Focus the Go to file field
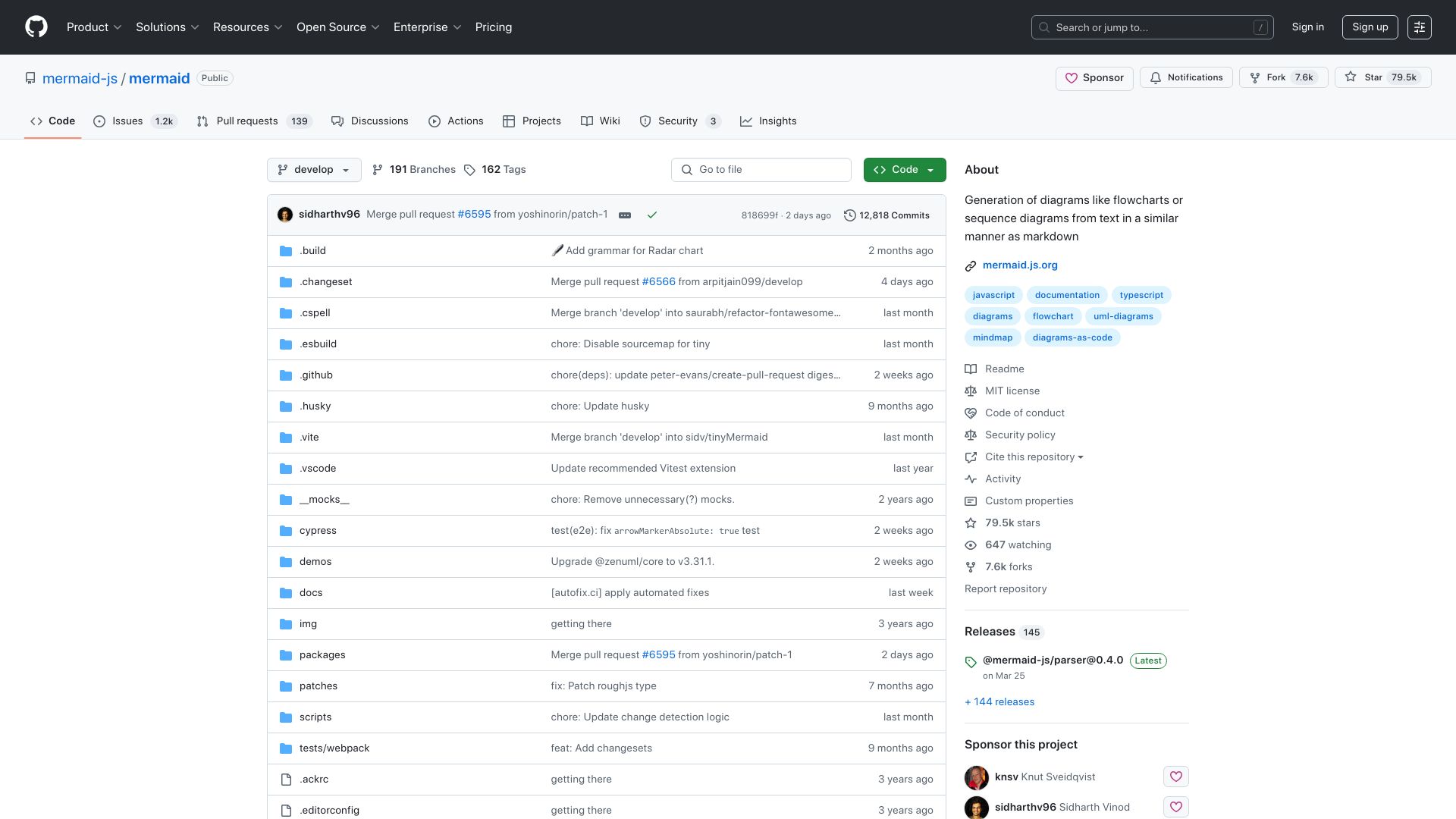Screen dimensions: 1456x819 [x=761, y=170]
